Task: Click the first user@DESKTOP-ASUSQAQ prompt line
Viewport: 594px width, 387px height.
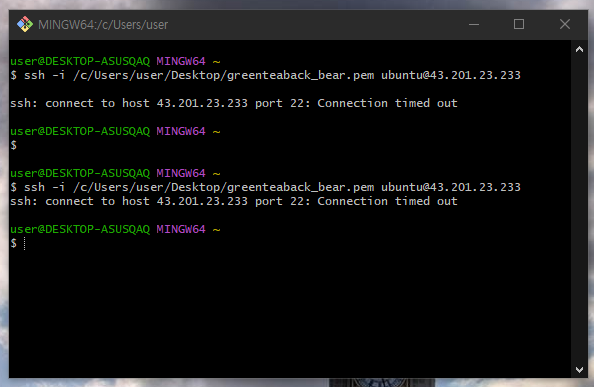Action: click(115, 61)
